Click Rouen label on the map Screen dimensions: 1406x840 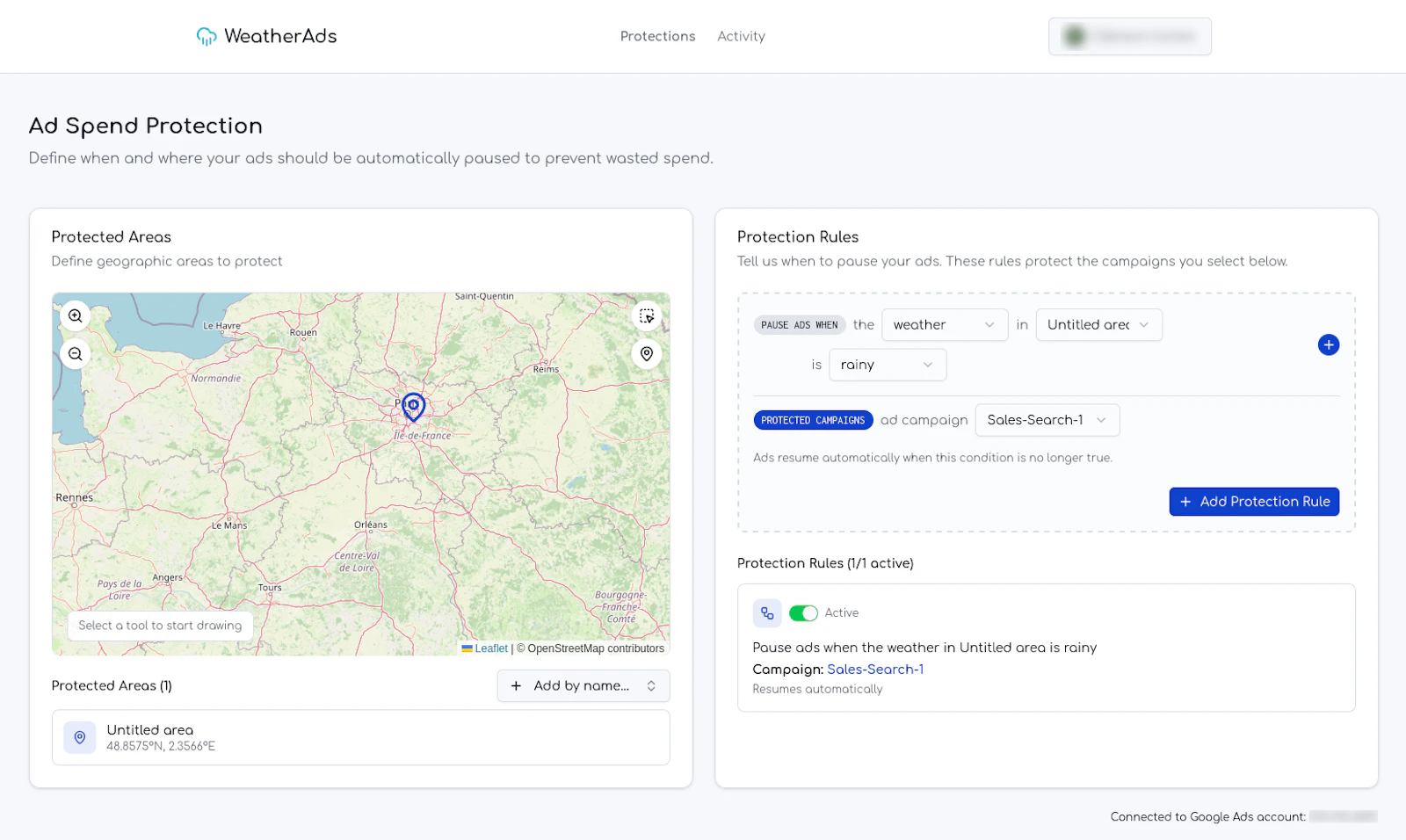pyautogui.click(x=303, y=333)
